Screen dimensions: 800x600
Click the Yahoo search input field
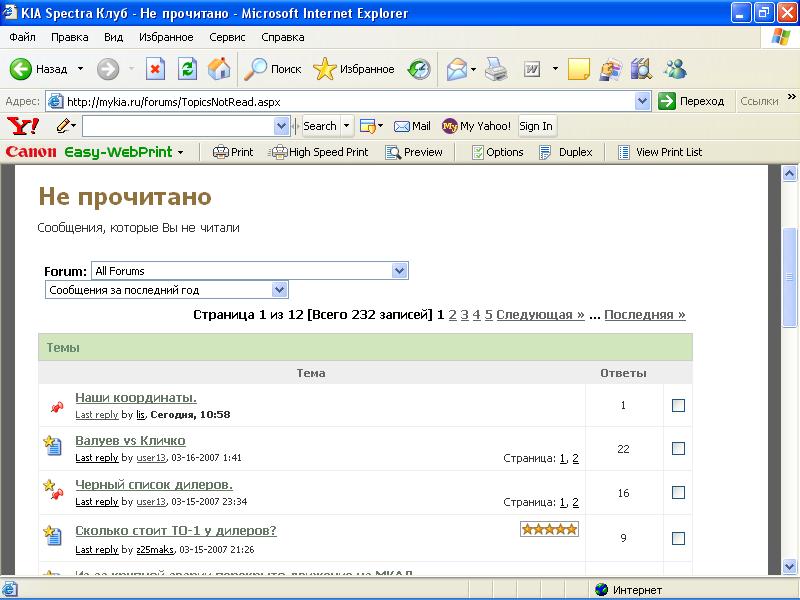pyautogui.click(x=178, y=126)
